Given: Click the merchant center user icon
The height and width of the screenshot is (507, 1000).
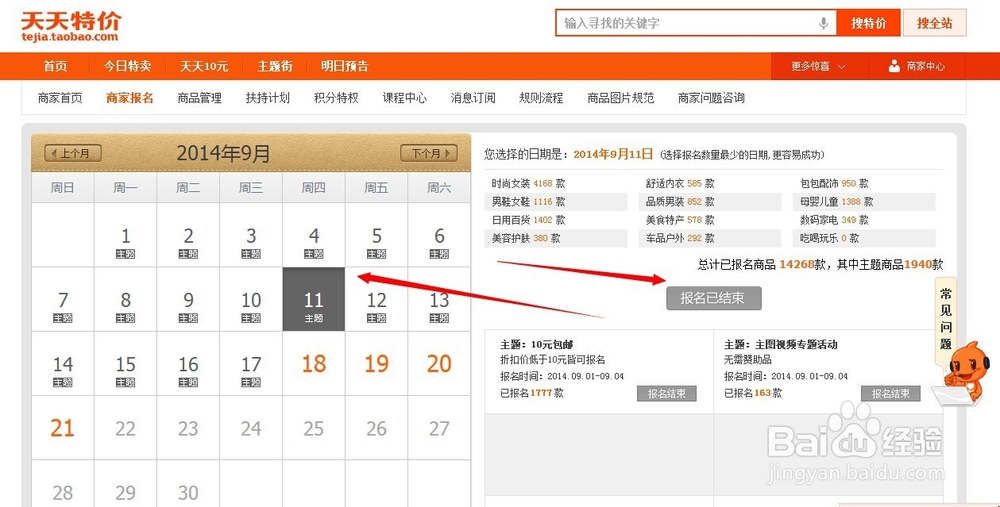Looking at the screenshot, I should point(894,66).
